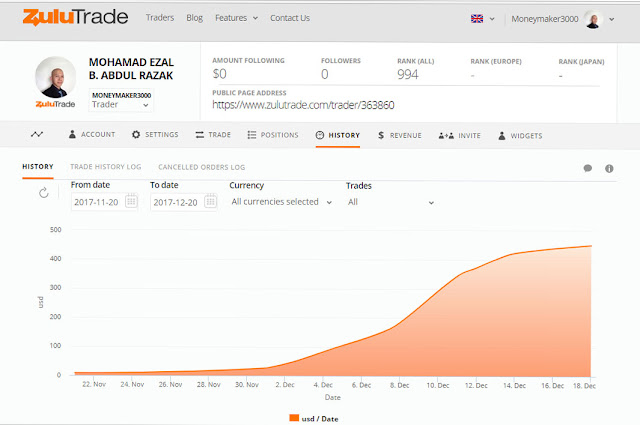Click the Invite people icon
Viewport: 640px width, 425px height.
(446, 136)
